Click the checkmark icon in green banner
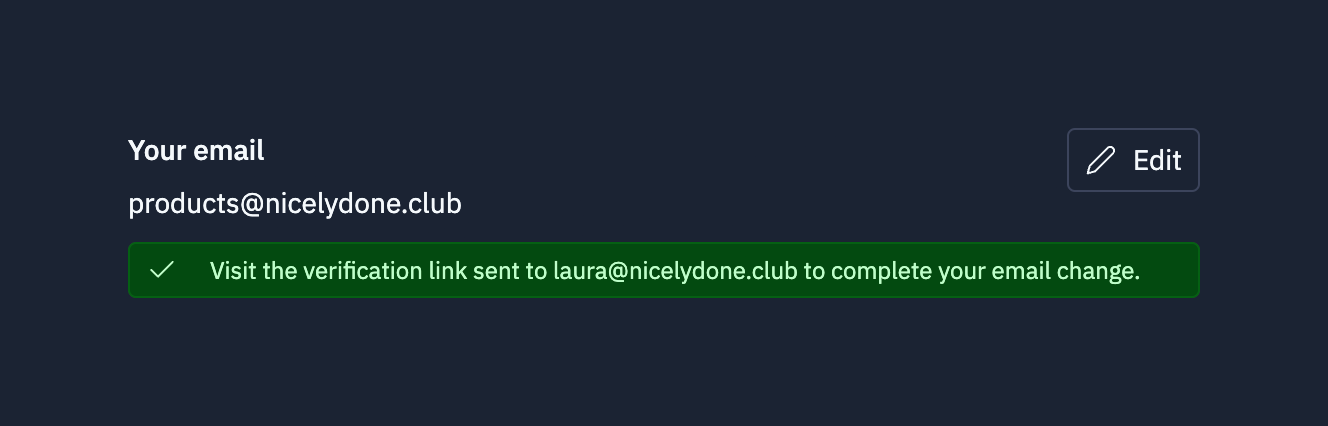 pyautogui.click(x=162, y=270)
